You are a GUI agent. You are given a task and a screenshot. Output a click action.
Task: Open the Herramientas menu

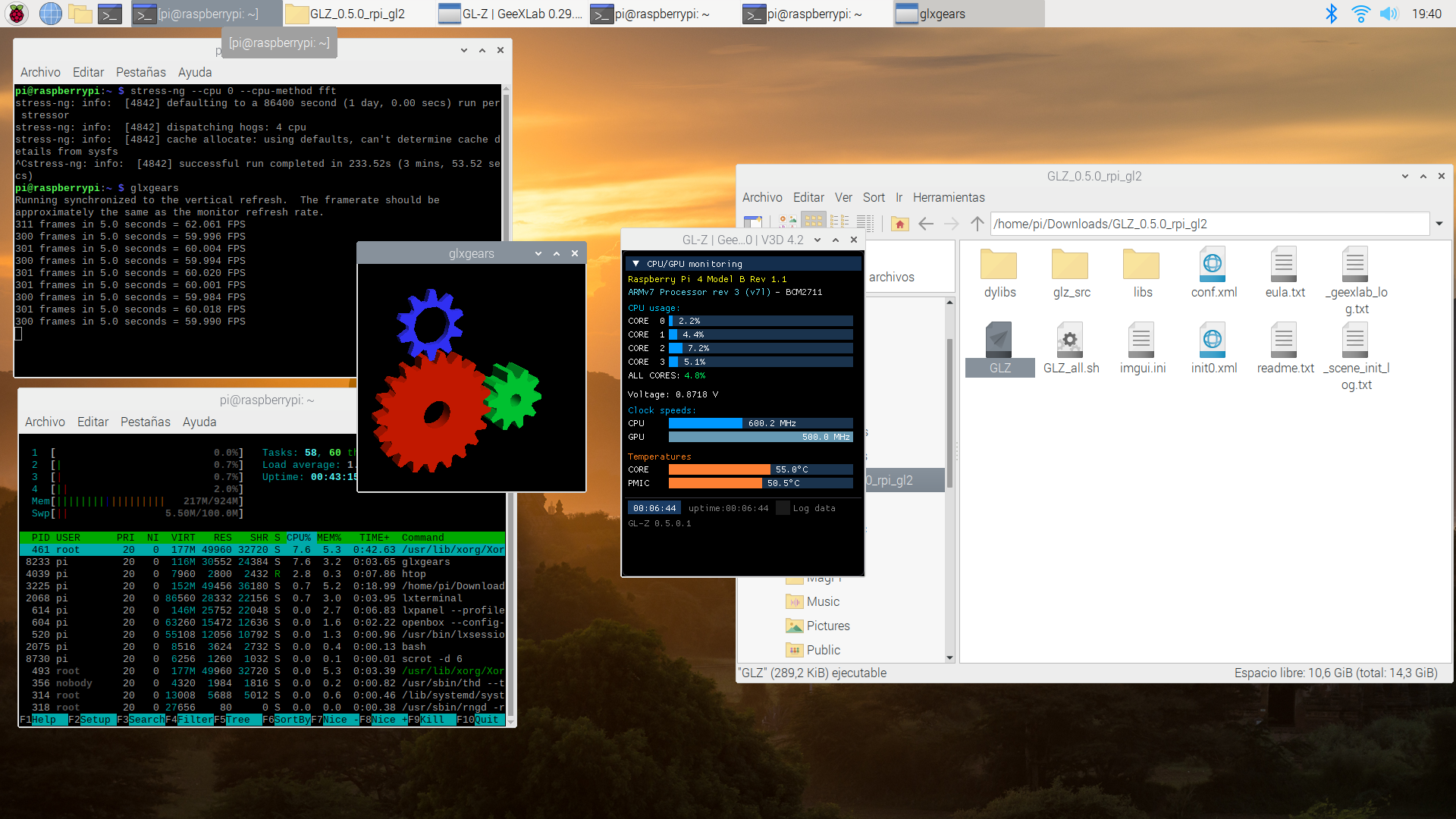coord(948,197)
